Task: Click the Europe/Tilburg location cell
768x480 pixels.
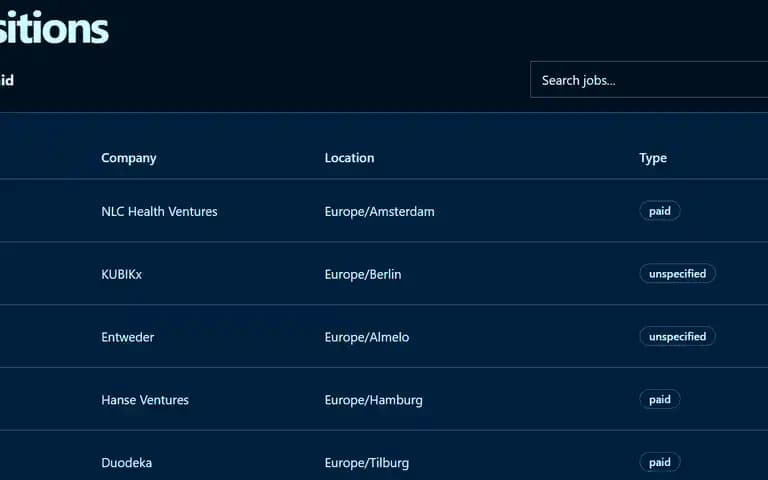Action: [x=367, y=463]
